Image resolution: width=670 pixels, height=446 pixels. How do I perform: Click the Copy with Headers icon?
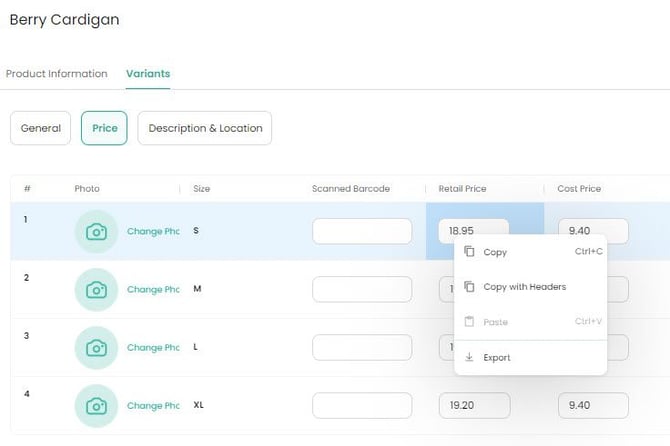(x=469, y=287)
